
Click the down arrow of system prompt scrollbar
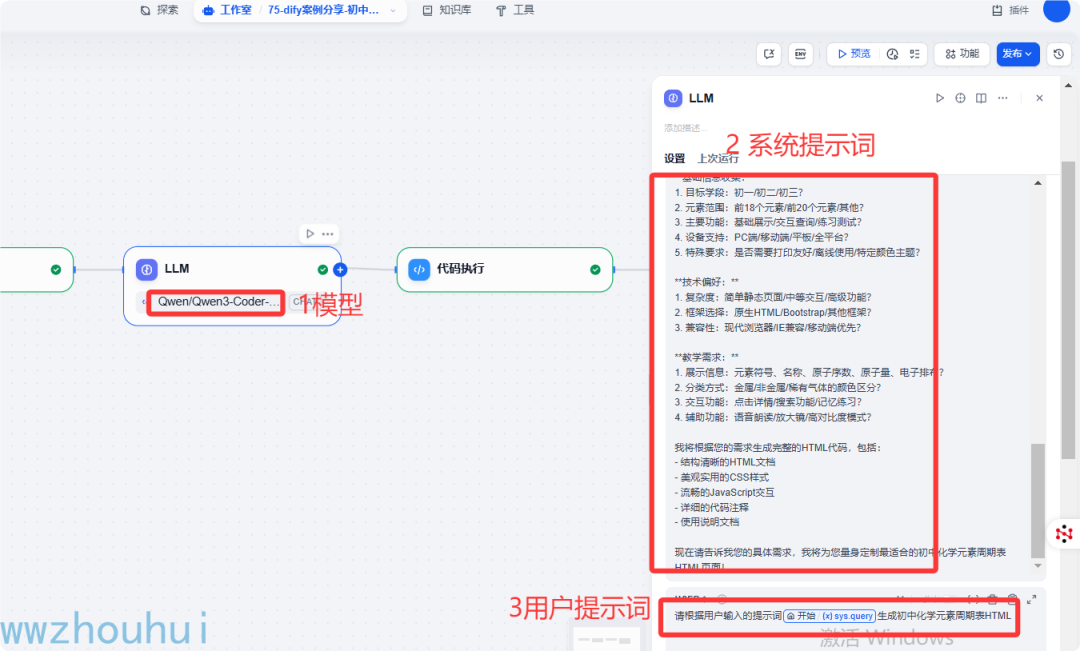1037,566
